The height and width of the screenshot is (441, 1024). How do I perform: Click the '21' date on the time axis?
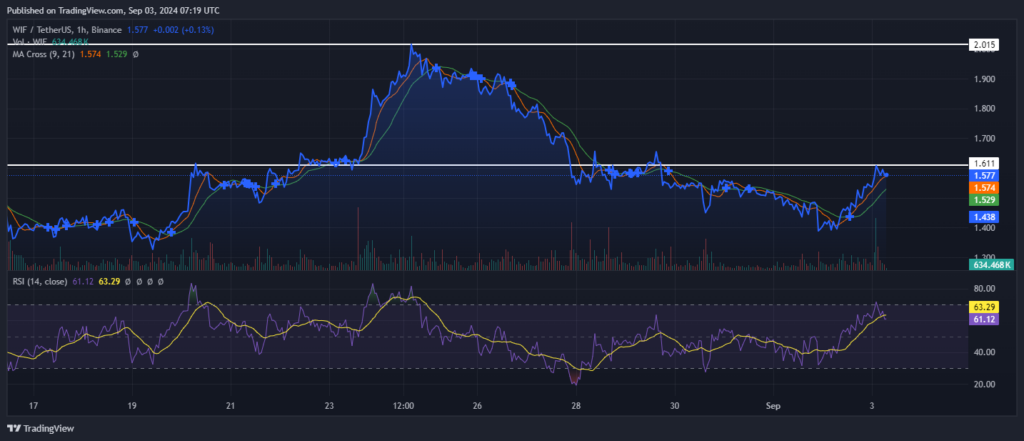coord(230,406)
